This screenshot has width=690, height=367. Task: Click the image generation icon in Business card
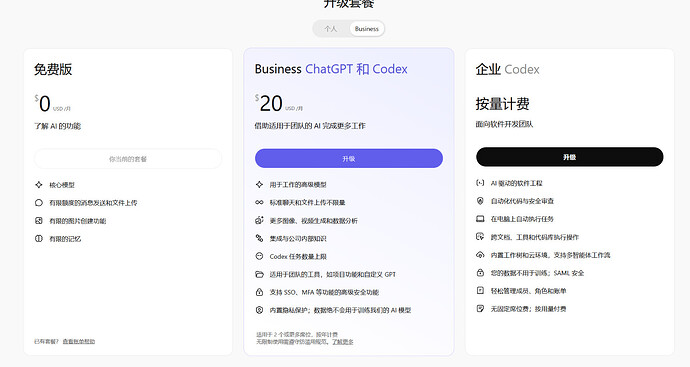(x=259, y=220)
